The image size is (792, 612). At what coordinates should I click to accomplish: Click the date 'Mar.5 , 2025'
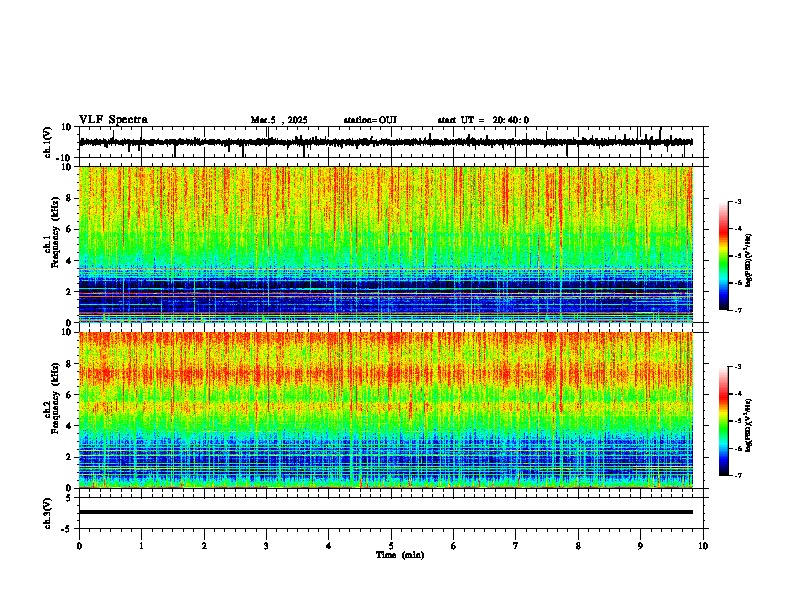click(279, 120)
